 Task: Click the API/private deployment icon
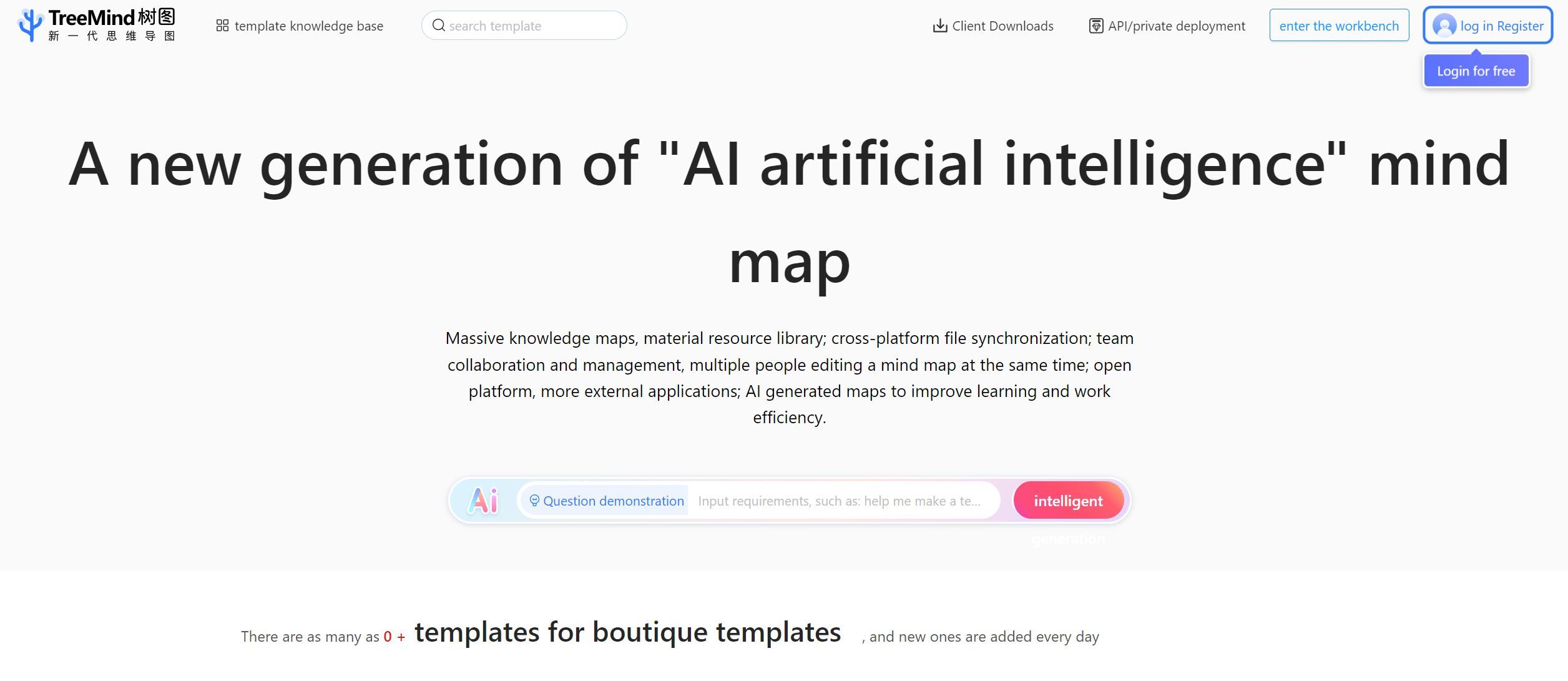pos(1096,24)
